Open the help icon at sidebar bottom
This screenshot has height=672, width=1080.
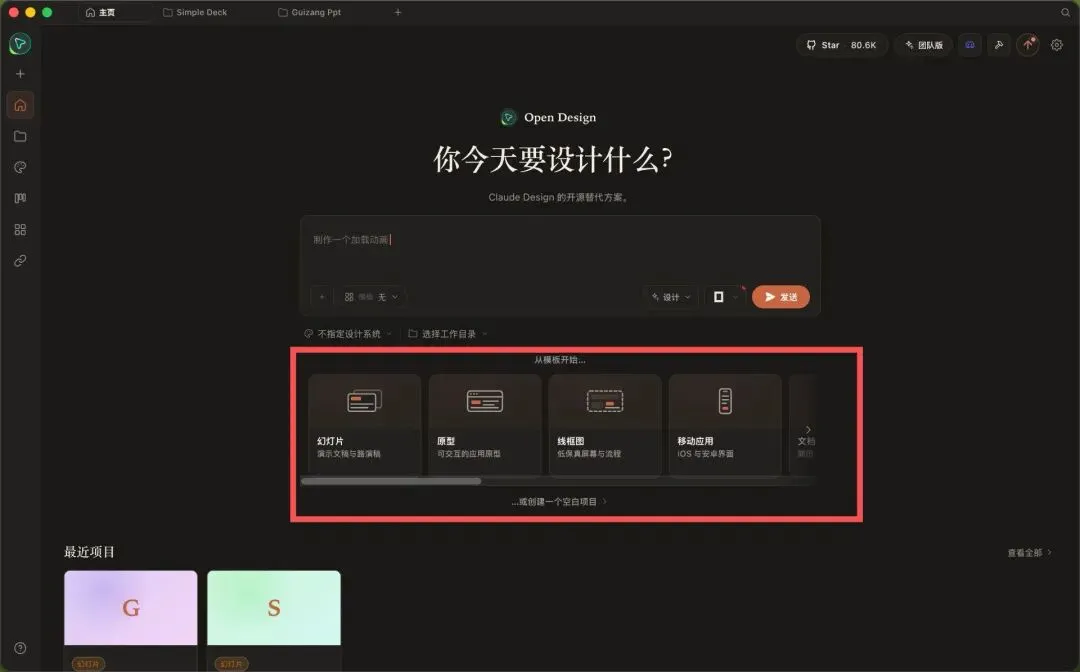[20, 648]
